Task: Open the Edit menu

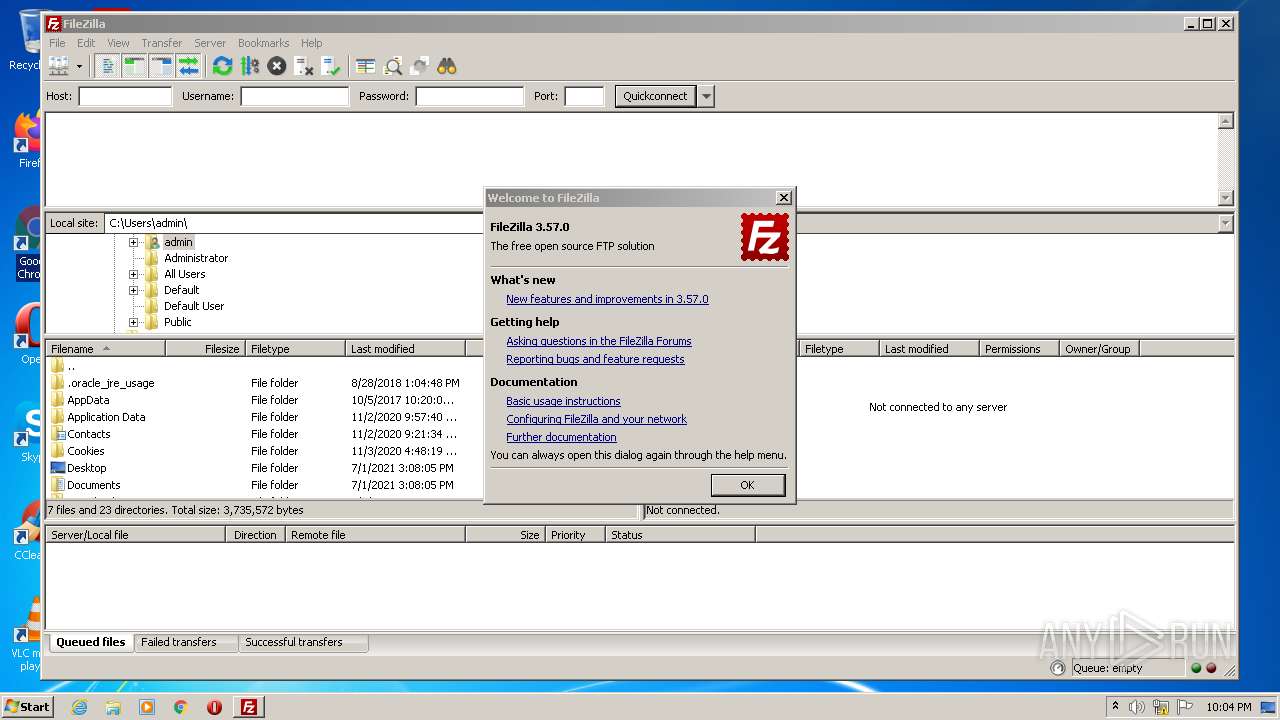Action: pyautogui.click(x=86, y=43)
